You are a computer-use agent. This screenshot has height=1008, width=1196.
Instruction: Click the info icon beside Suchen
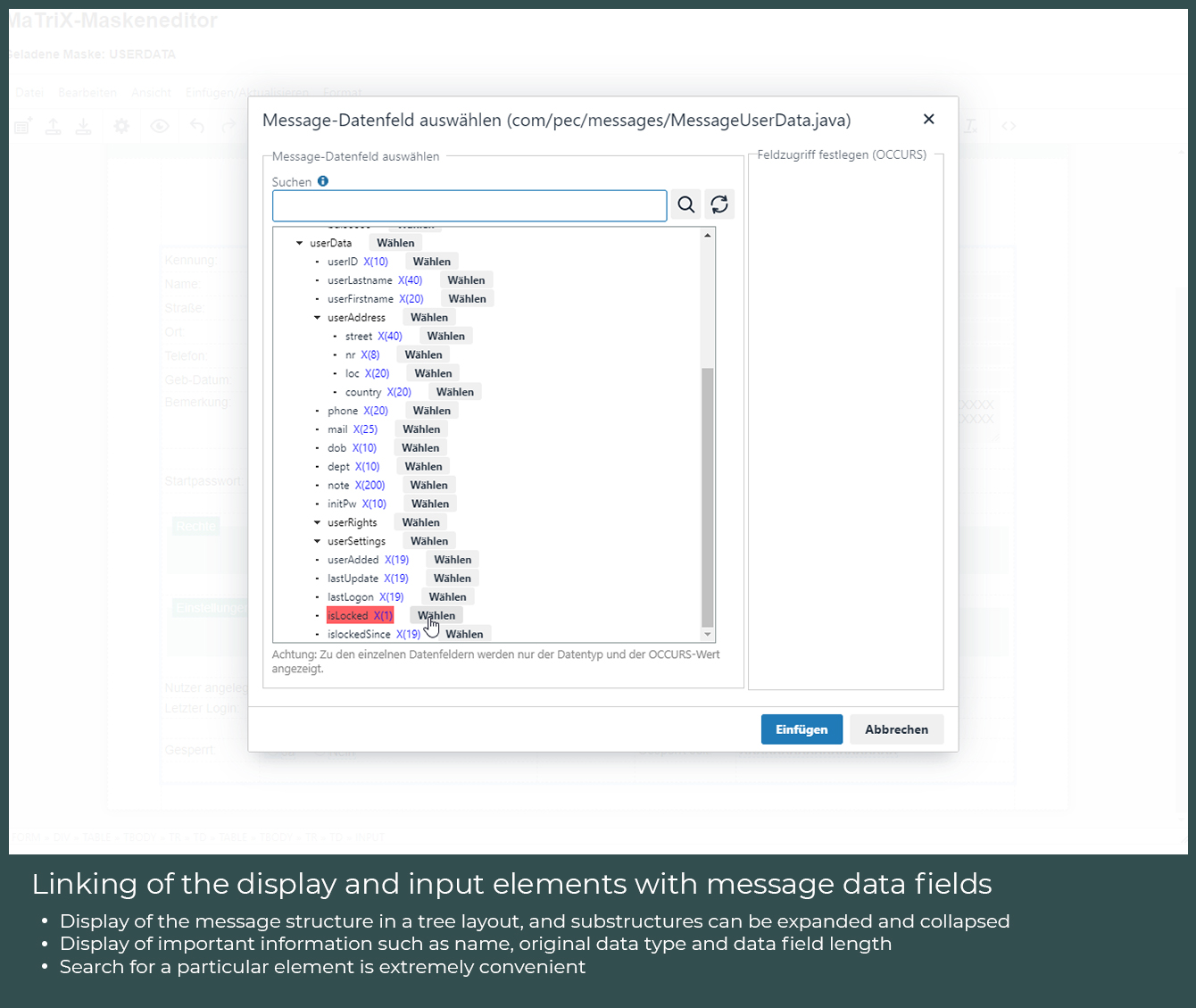click(x=323, y=181)
